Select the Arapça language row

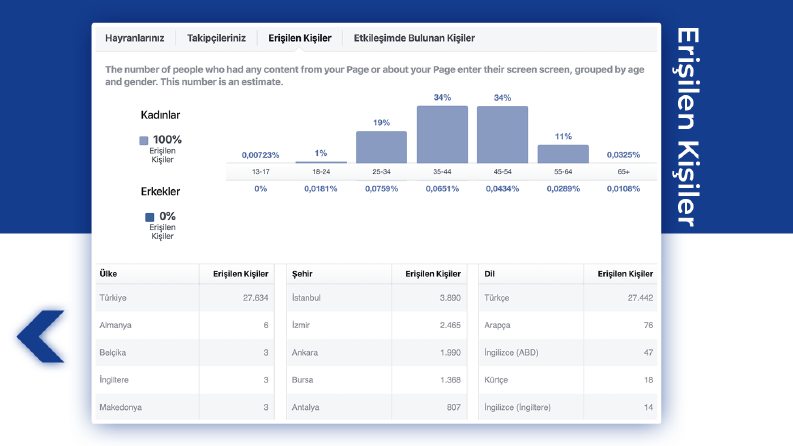click(x=568, y=325)
